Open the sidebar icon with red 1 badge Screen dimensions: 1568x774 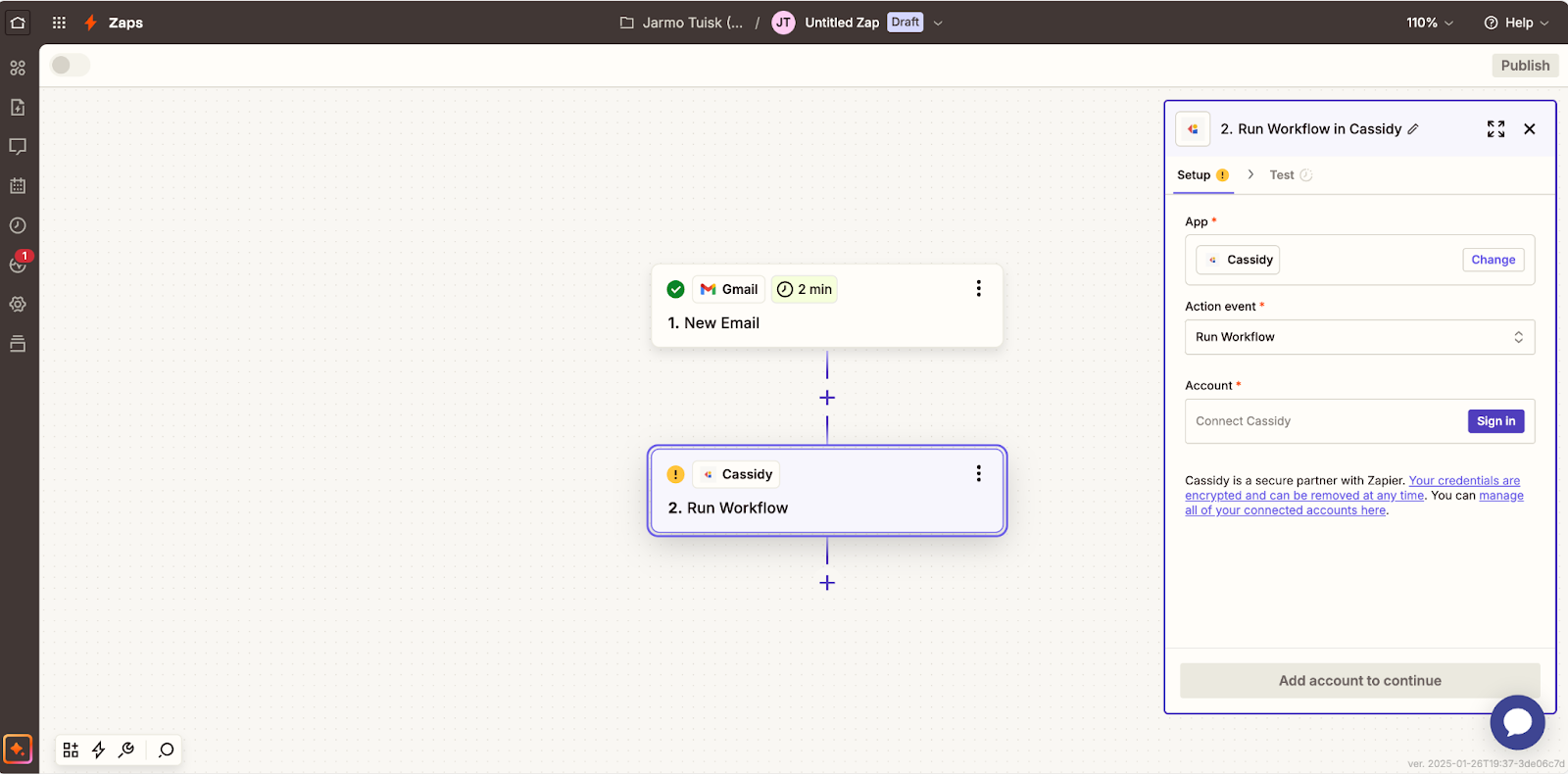click(x=18, y=264)
